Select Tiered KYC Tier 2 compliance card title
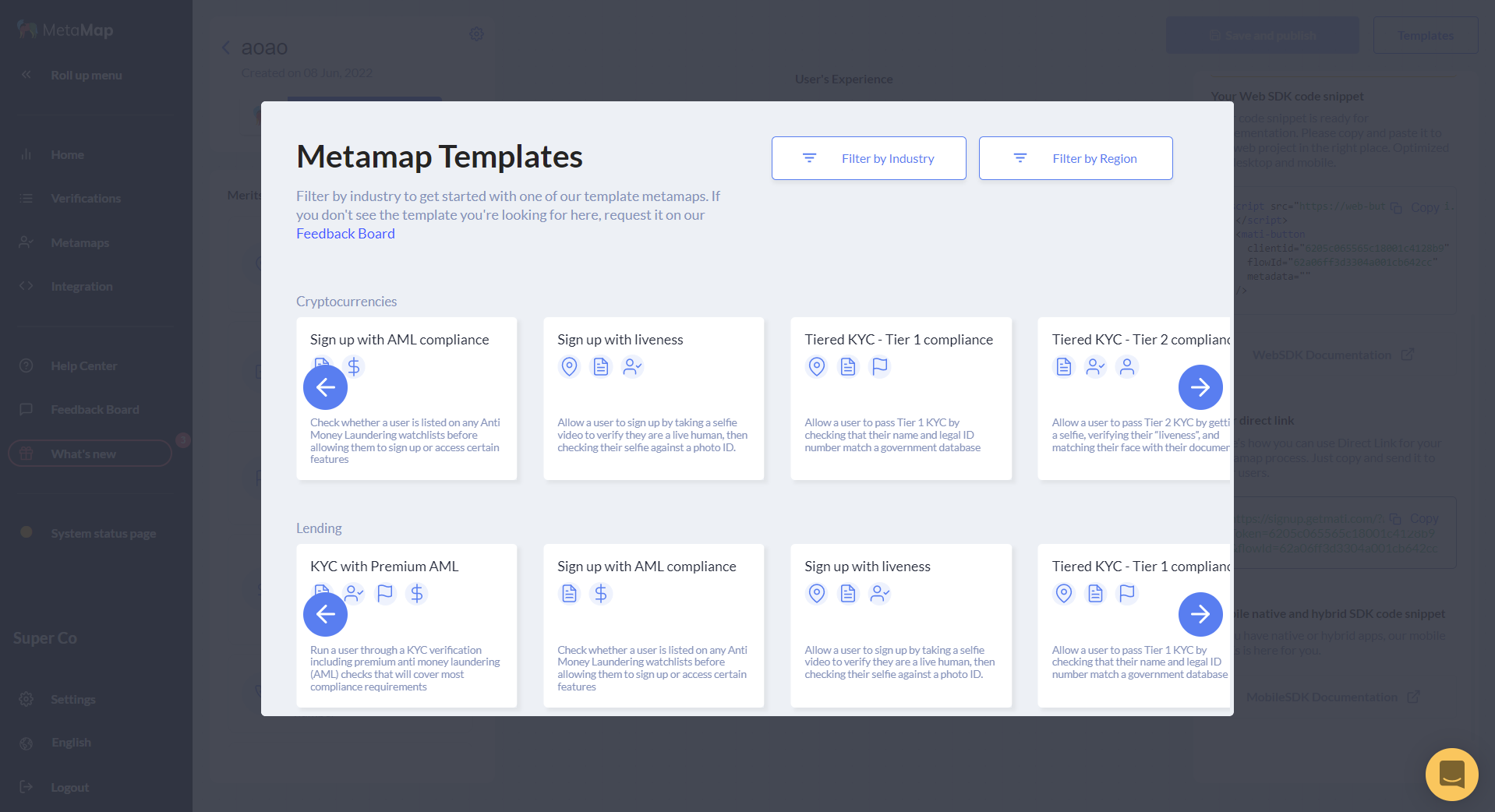The height and width of the screenshot is (812, 1495). tap(1141, 340)
